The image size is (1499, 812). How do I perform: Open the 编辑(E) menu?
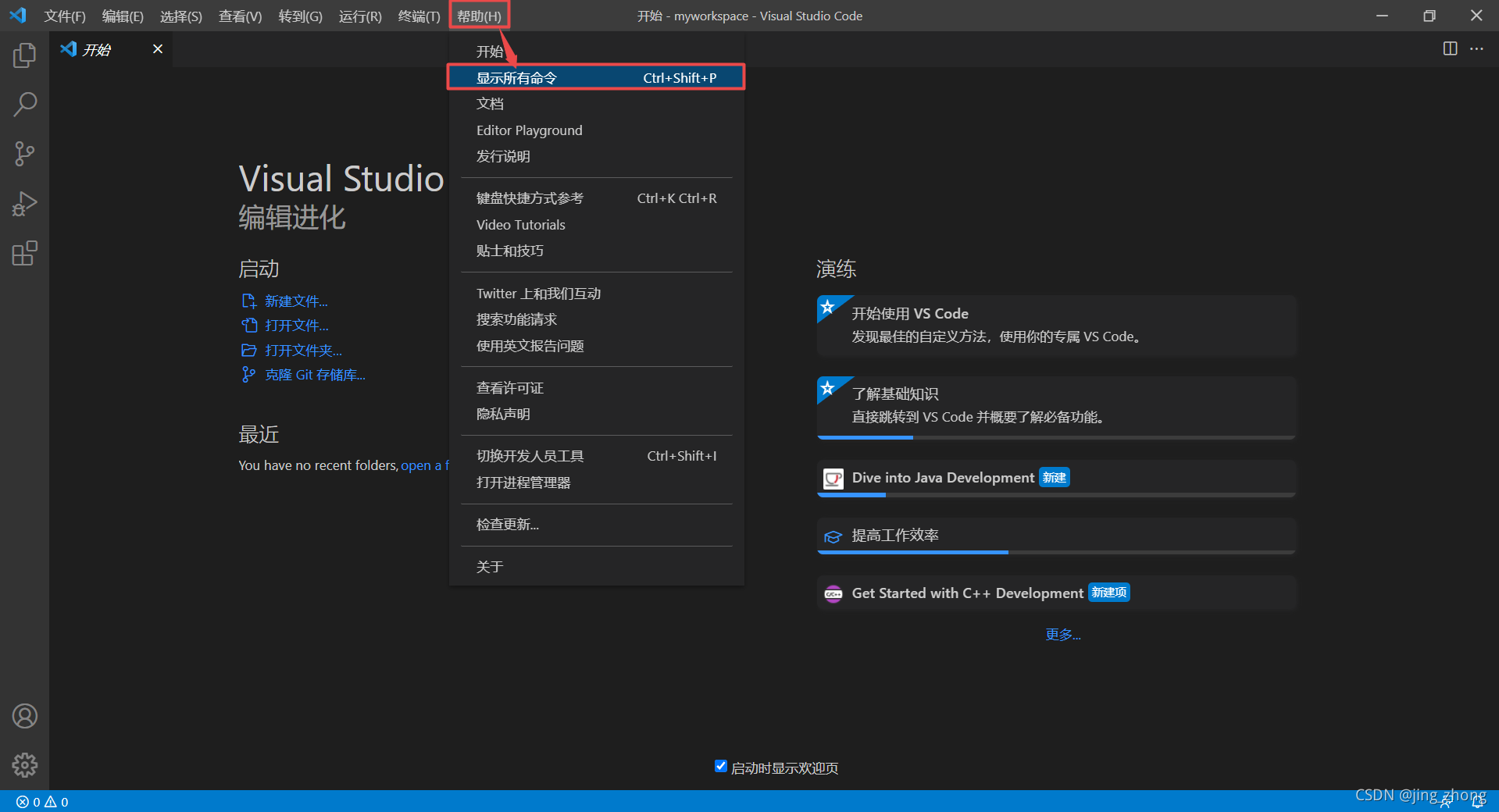(123, 16)
